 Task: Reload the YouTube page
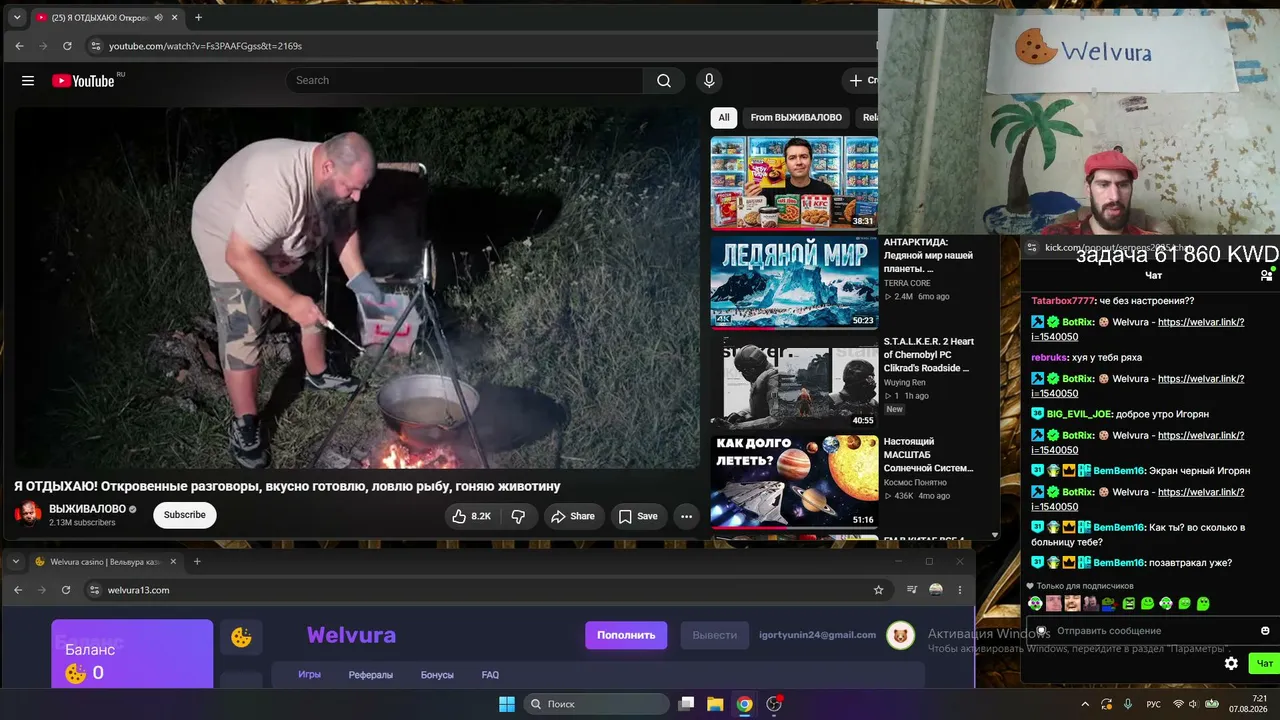(67, 46)
